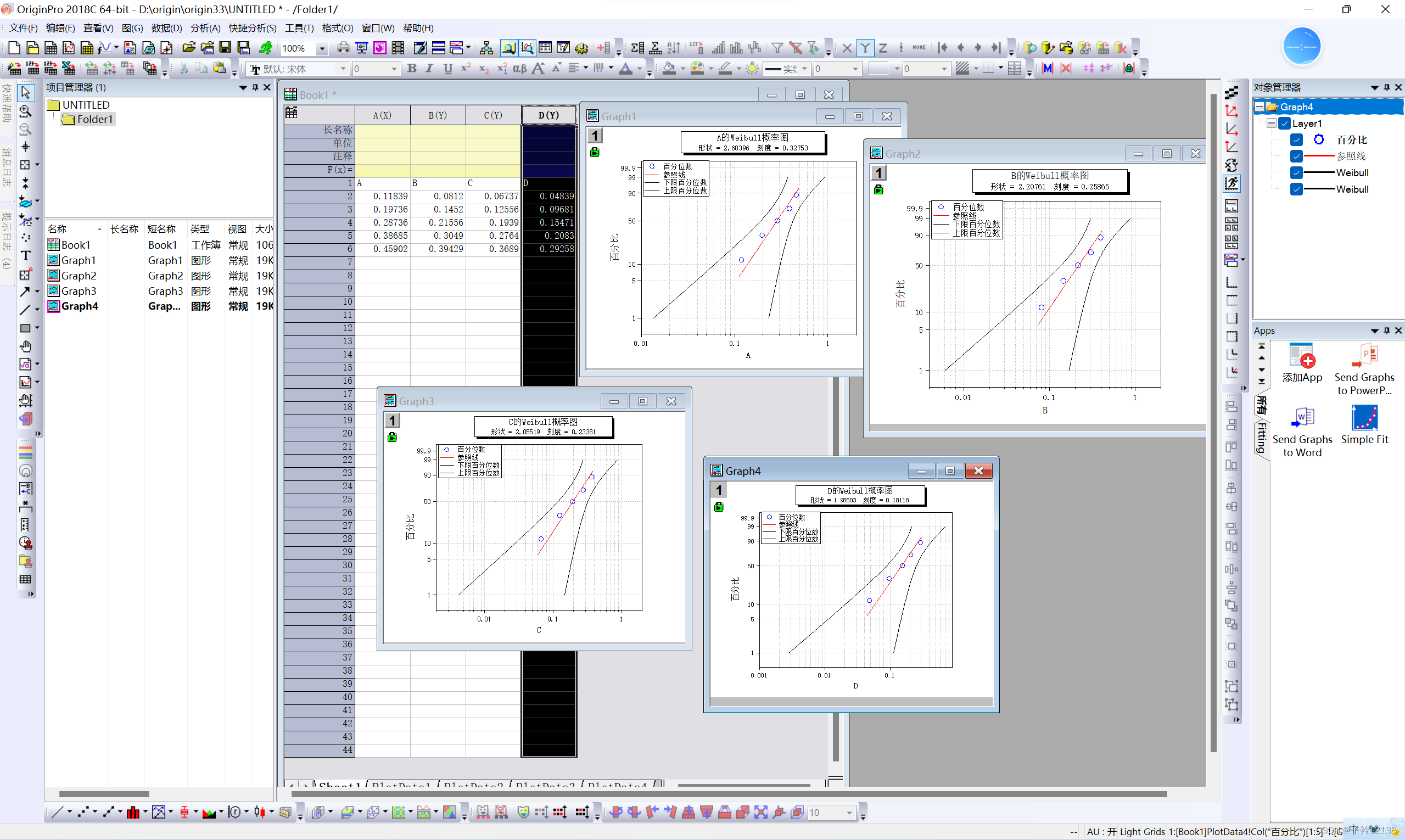1405x840 pixels.
Task: Open the 分析(A) menu
Action: pyautogui.click(x=205, y=28)
